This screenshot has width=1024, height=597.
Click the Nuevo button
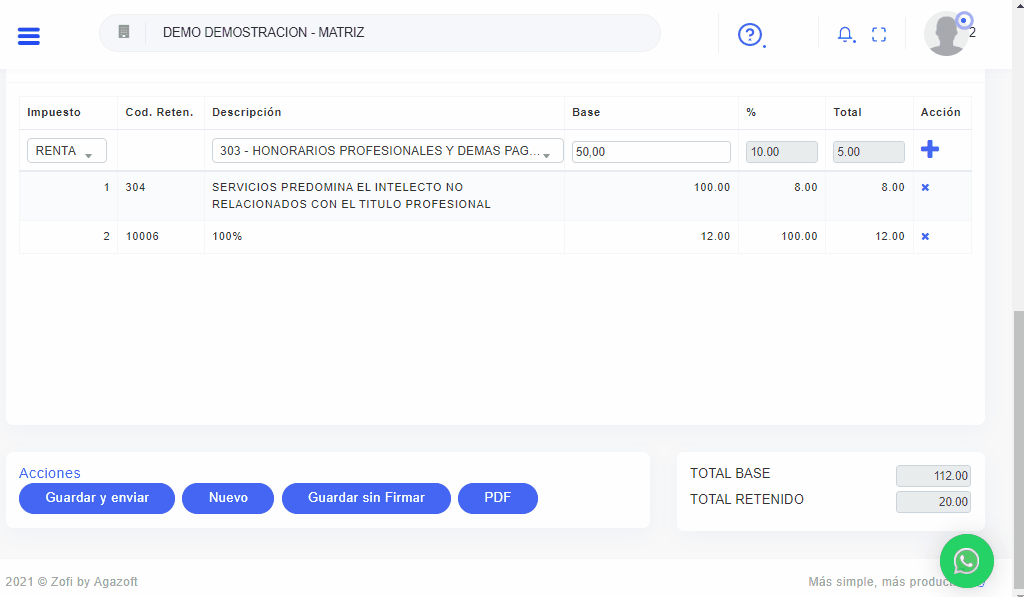point(228,498)
